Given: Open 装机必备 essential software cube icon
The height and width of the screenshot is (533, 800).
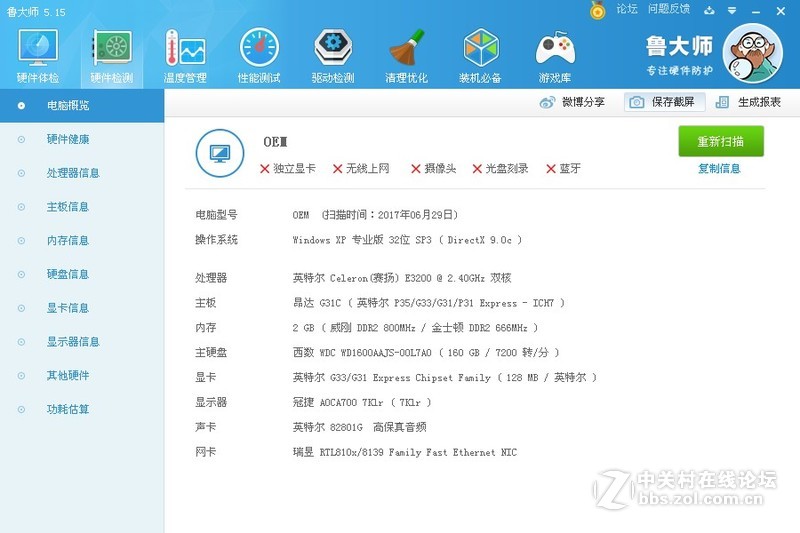Looking at the screenshot, I should [480, 56].
